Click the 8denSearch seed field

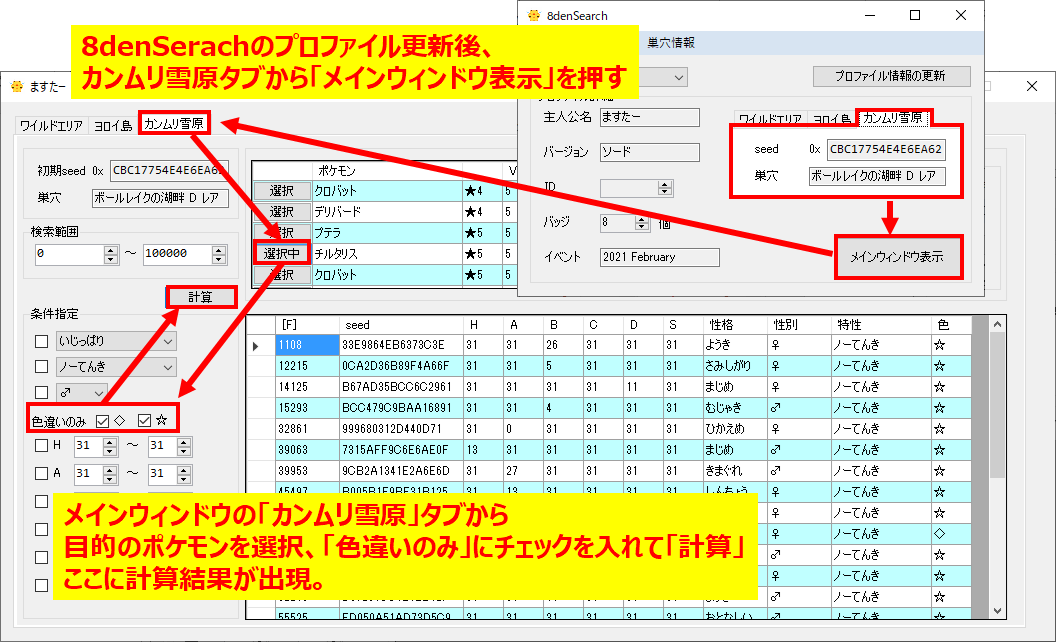[x=886, y=150]
